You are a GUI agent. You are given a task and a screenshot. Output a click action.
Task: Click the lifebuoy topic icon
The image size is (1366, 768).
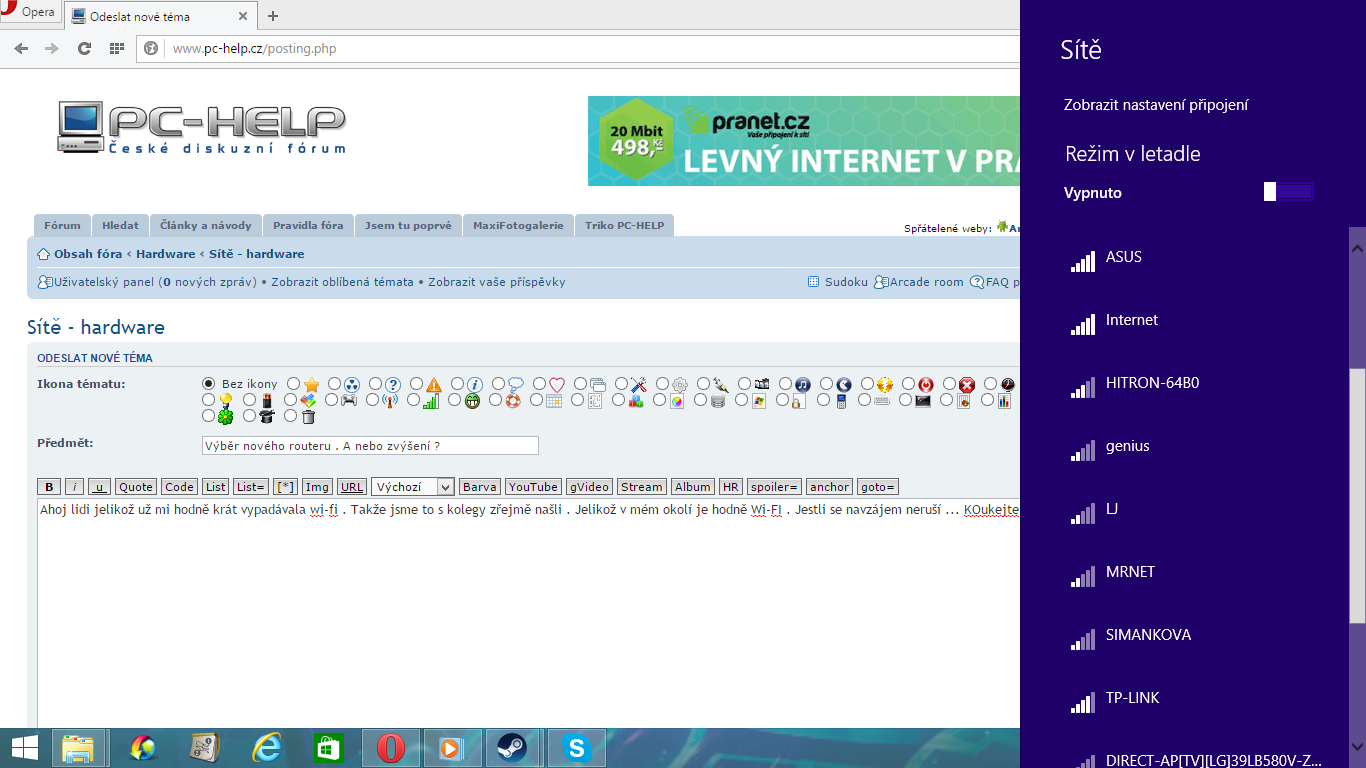click(513, 401)
